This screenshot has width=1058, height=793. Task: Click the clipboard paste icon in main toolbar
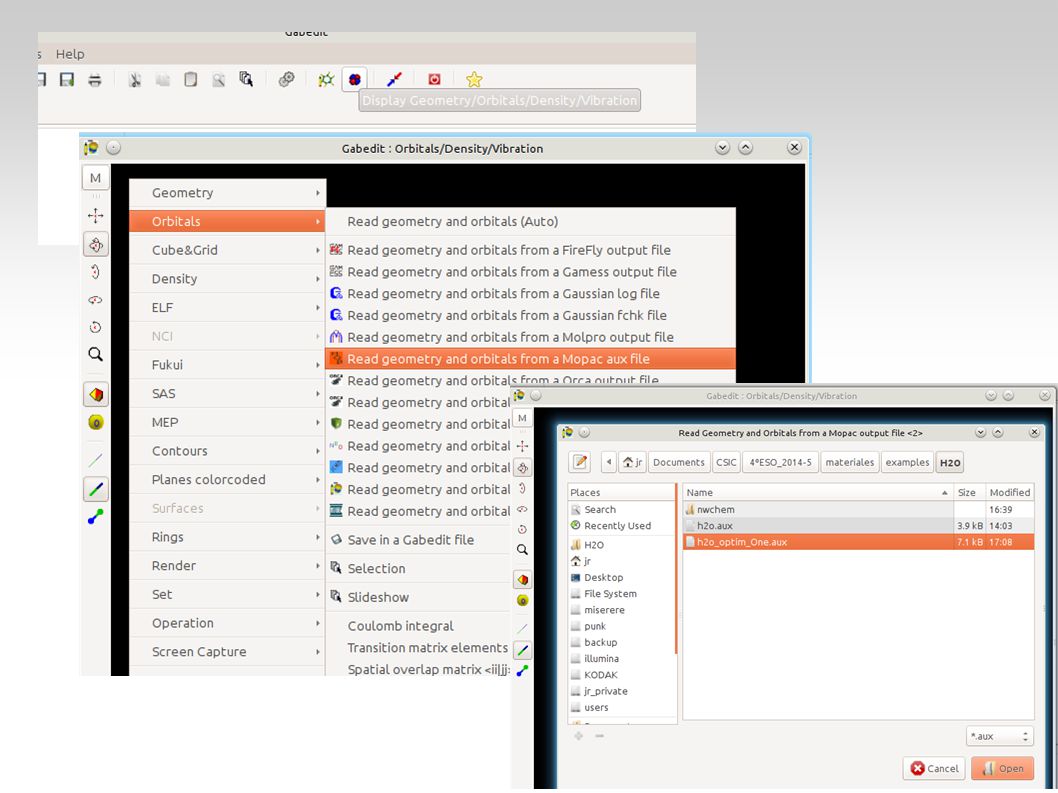point(191,80)
